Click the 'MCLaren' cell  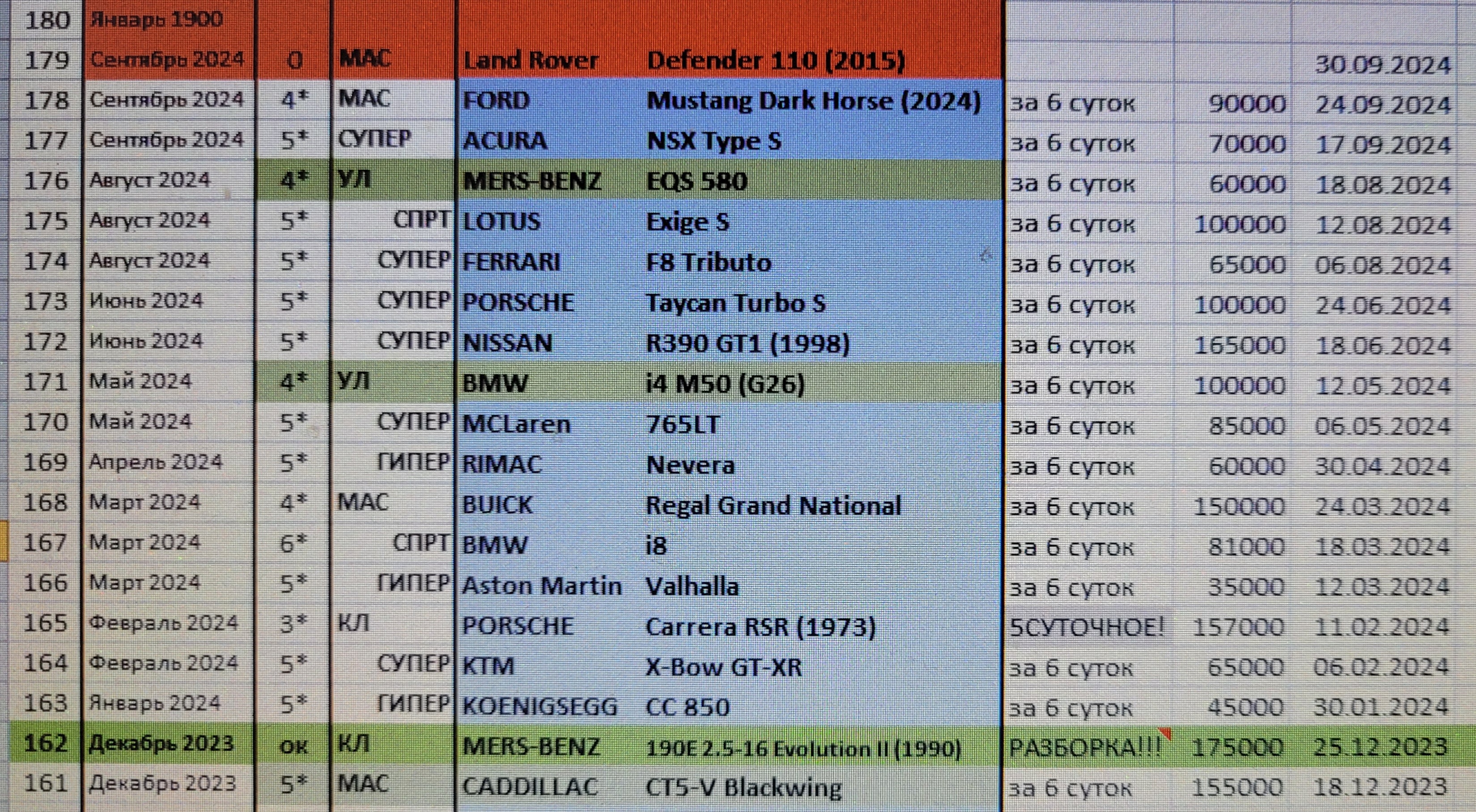550,423
